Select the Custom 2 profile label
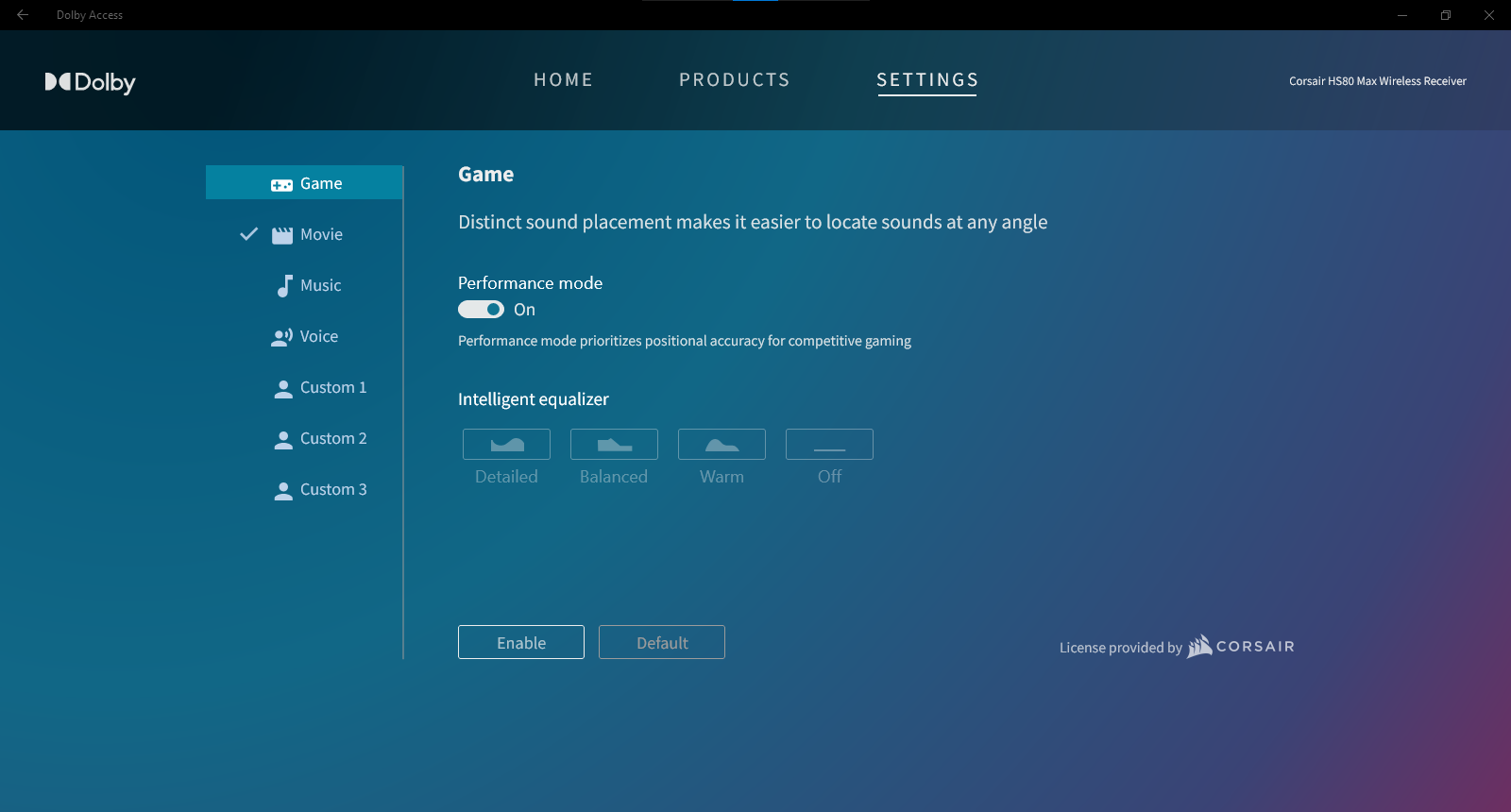 click(333, 438)
